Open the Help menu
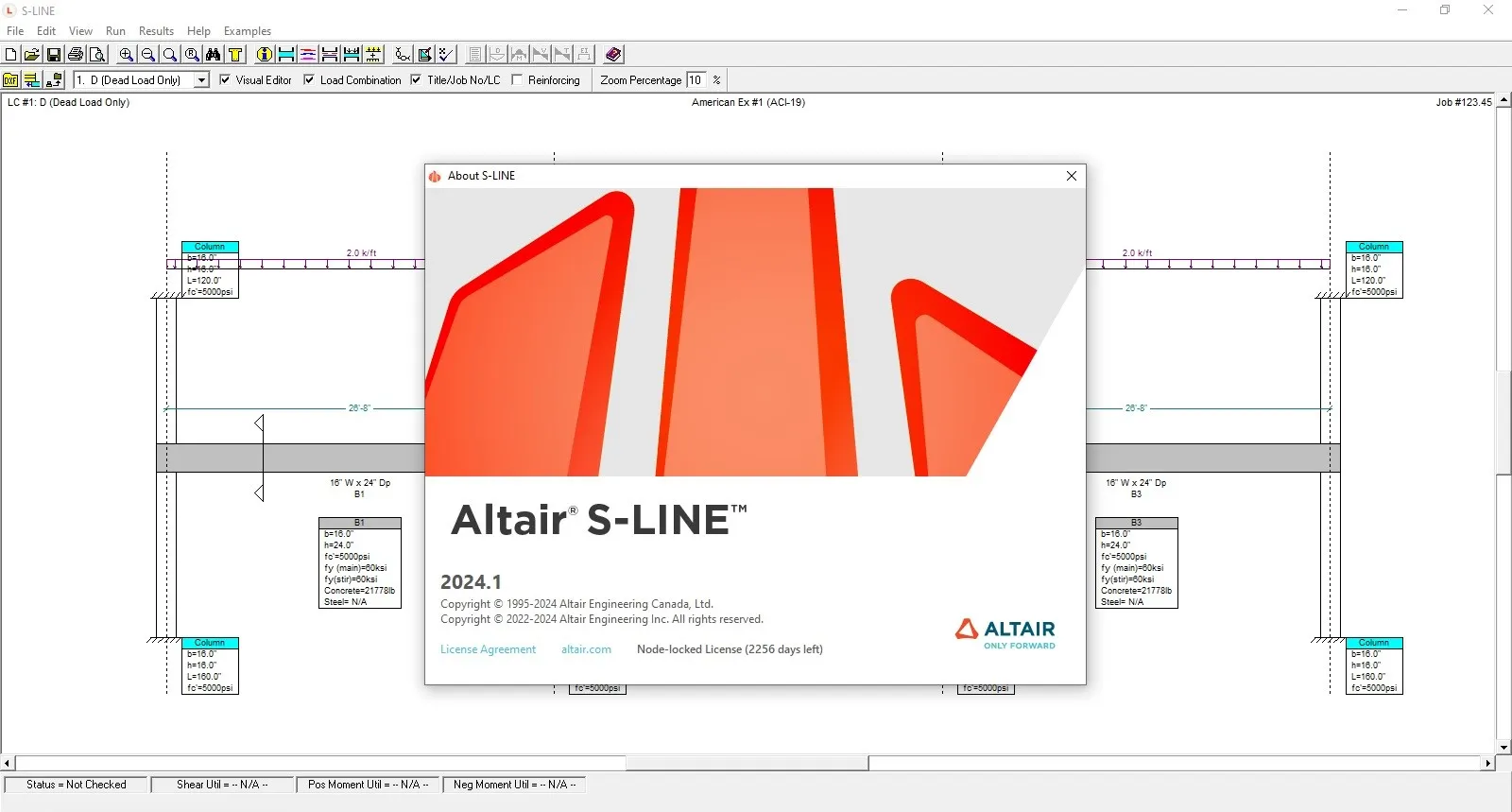Image resolution: width=1512 pixels, height=812 pixels. click(198, 31)
